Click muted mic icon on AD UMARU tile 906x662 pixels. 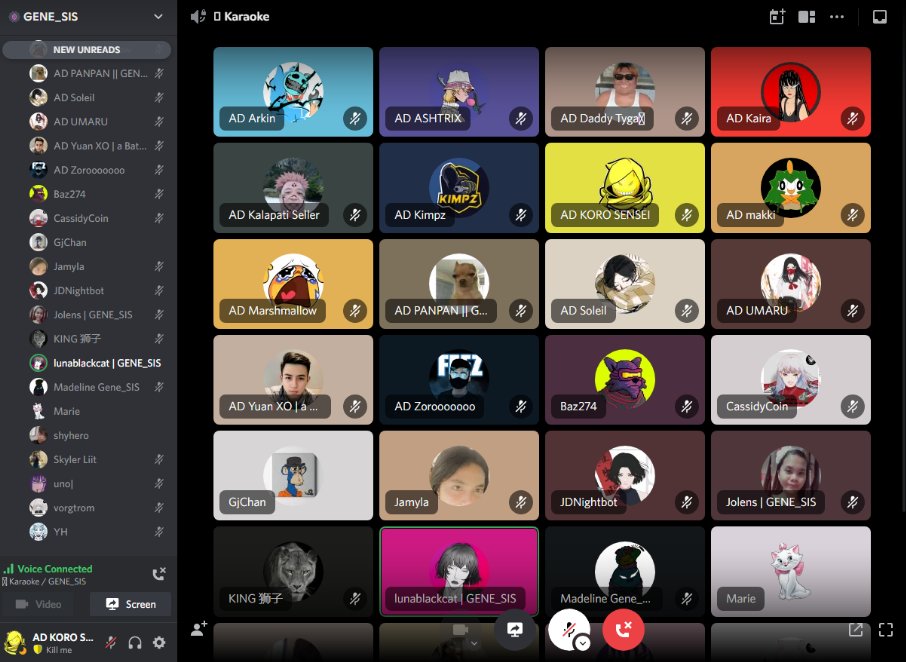point(852,311)
